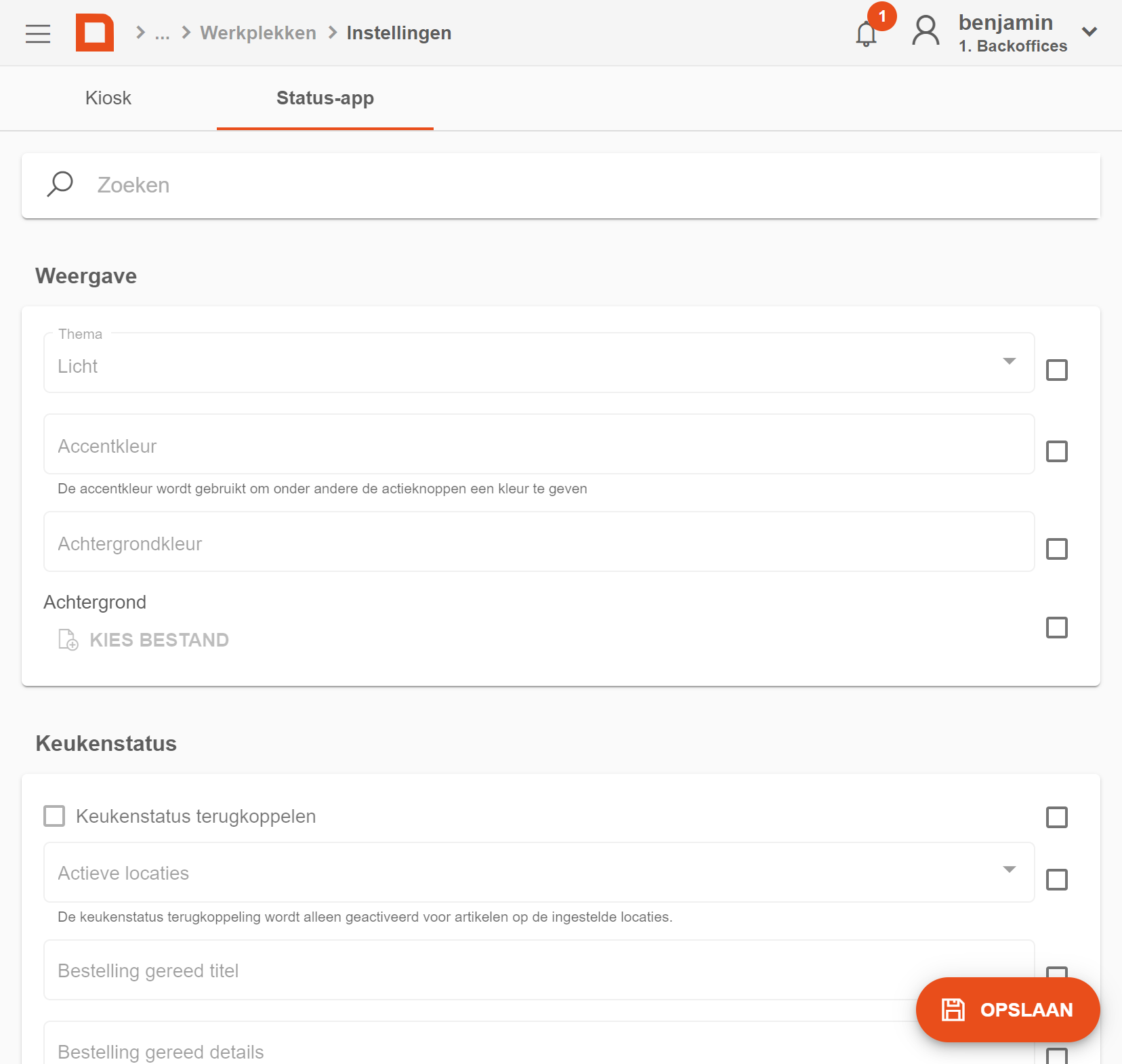This screenshot has width=1122, height=1064.
Task: Open the Thema dropdown showing Licht
Action: coord(539,363)
